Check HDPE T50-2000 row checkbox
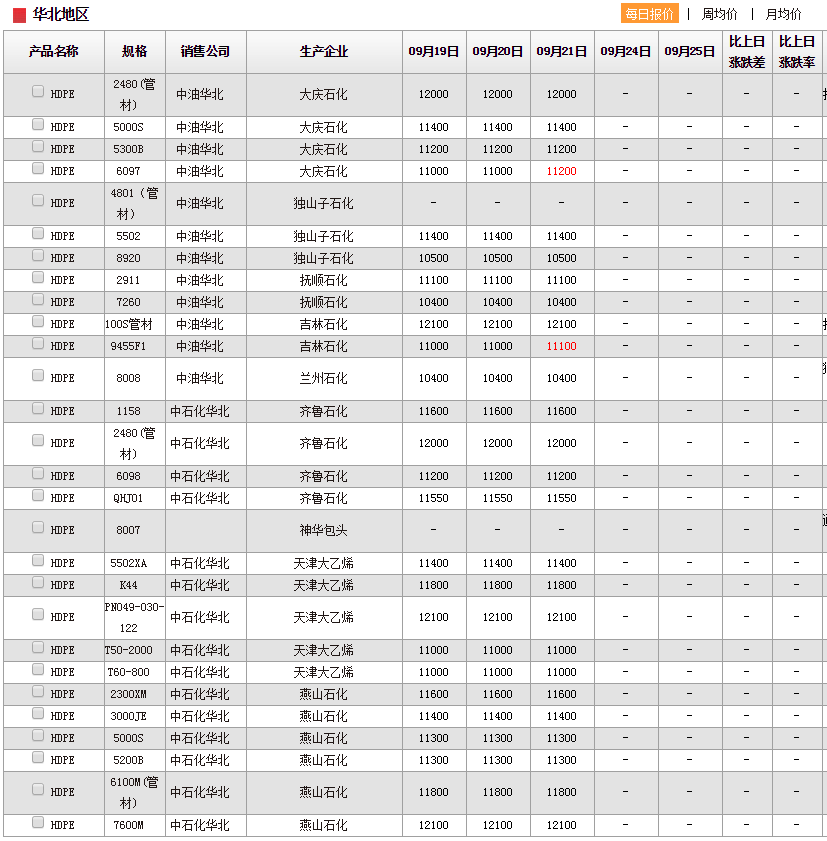827x841 pixels. [38, 647]
